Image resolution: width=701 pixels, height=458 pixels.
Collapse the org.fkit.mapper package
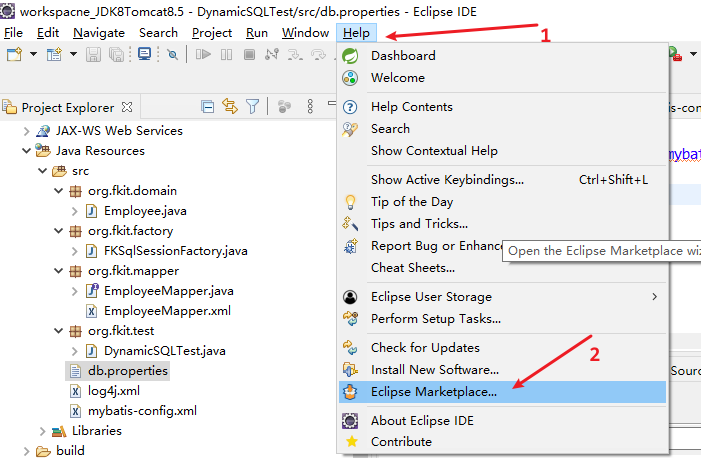click(59, 271)
